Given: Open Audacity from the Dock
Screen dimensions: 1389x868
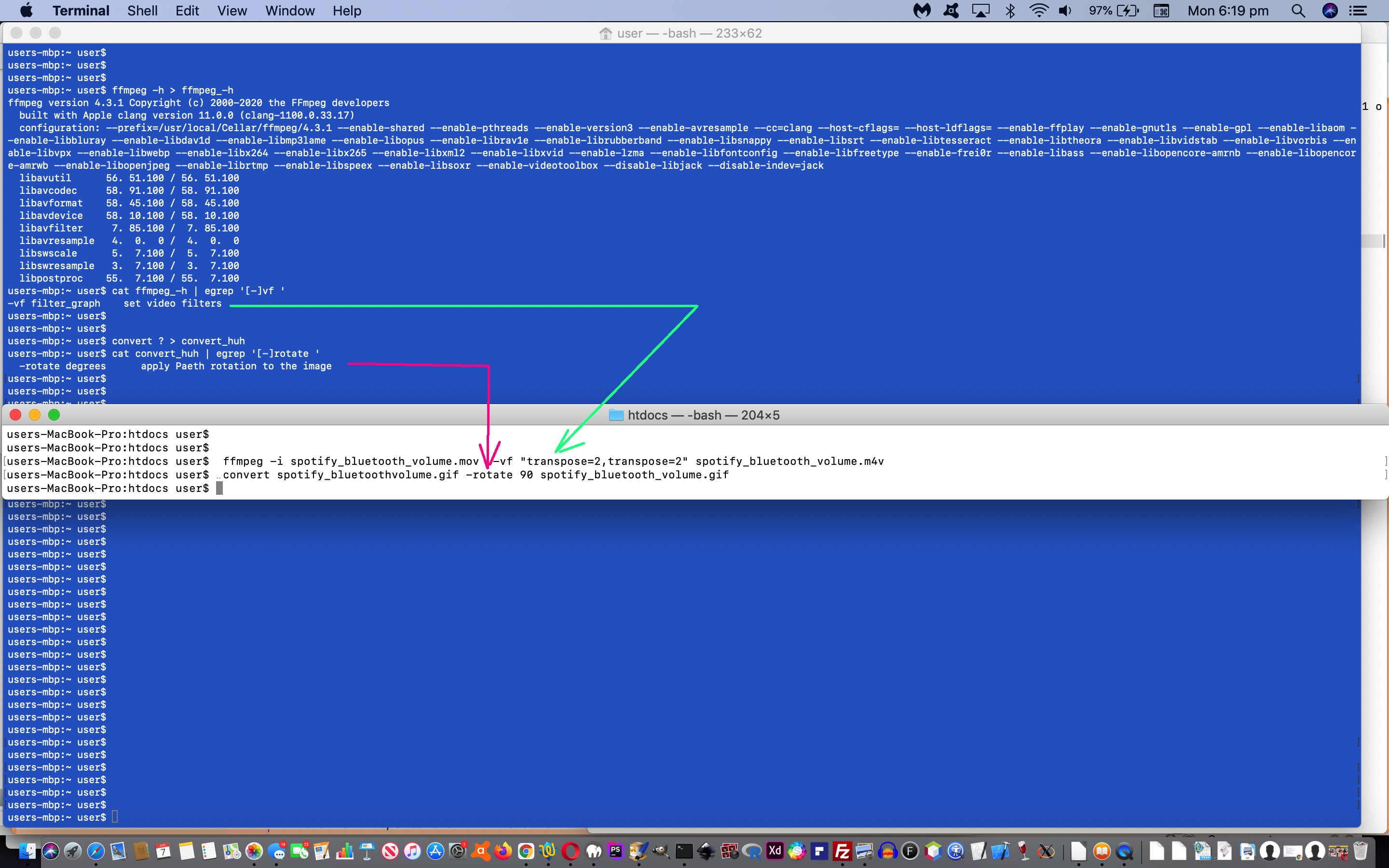Looking at the screenshot, I should (x=887, y=851).
